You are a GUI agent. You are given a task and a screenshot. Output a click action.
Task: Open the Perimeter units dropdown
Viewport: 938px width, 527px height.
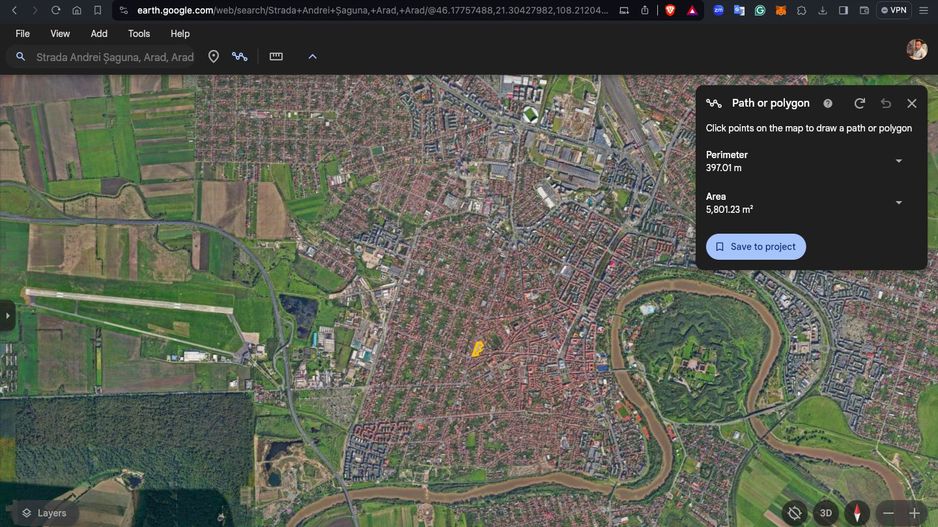(x=898, y=161)
